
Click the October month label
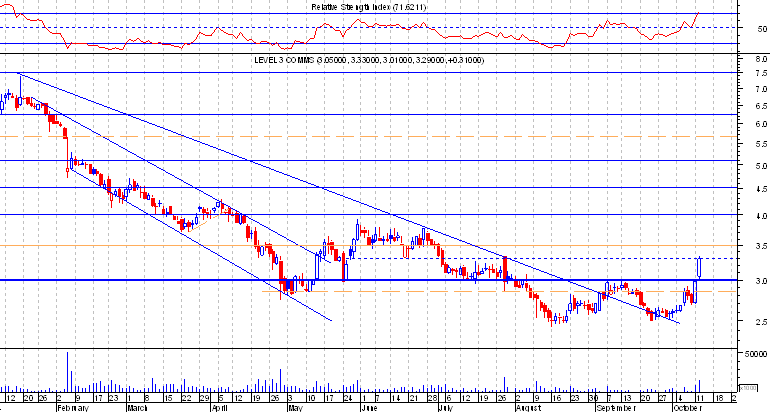688,408
